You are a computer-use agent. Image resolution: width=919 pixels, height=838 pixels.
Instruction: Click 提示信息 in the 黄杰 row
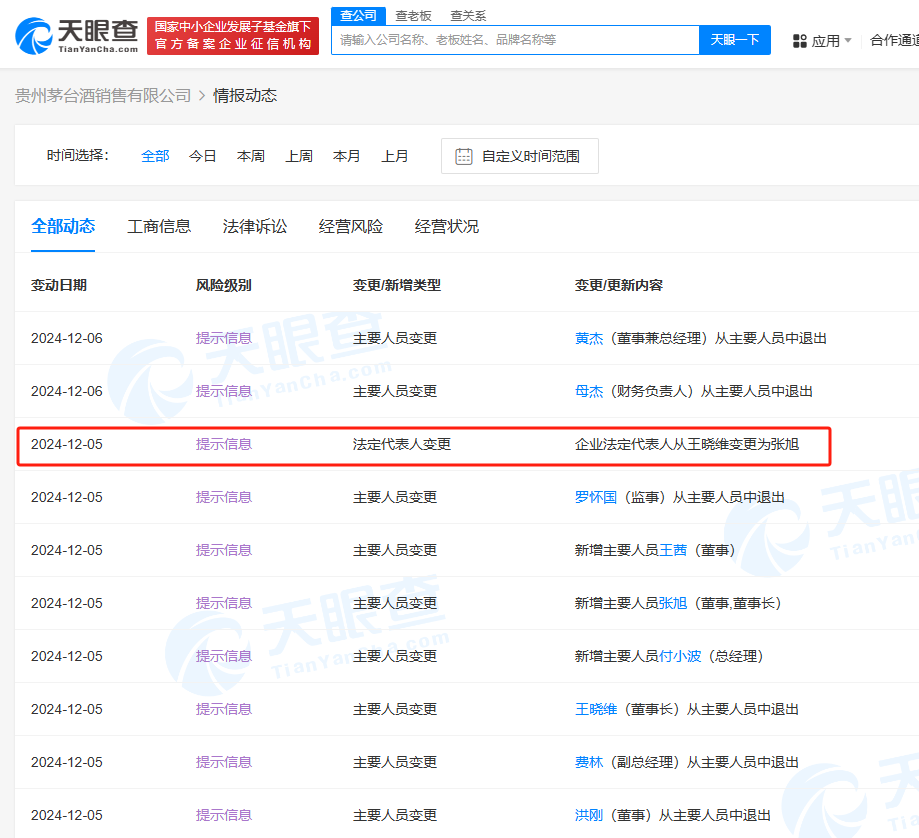(224, 339)
